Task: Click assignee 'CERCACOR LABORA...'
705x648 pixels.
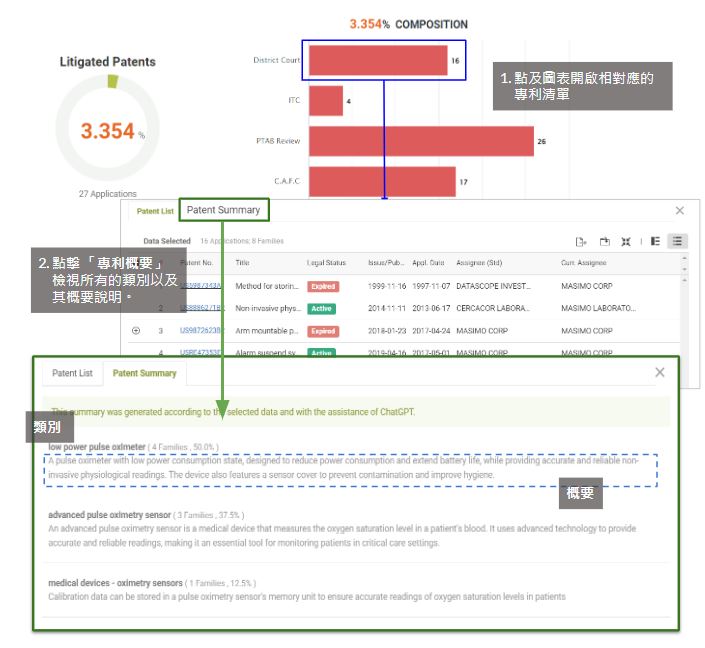Action: (493, 308)
